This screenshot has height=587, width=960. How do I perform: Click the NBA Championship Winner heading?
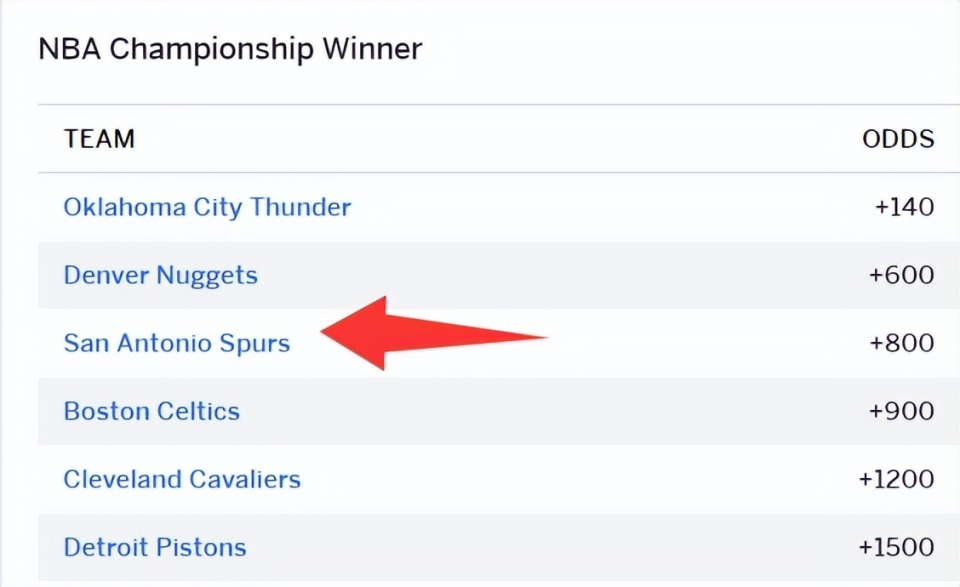(x=230, y=48)
